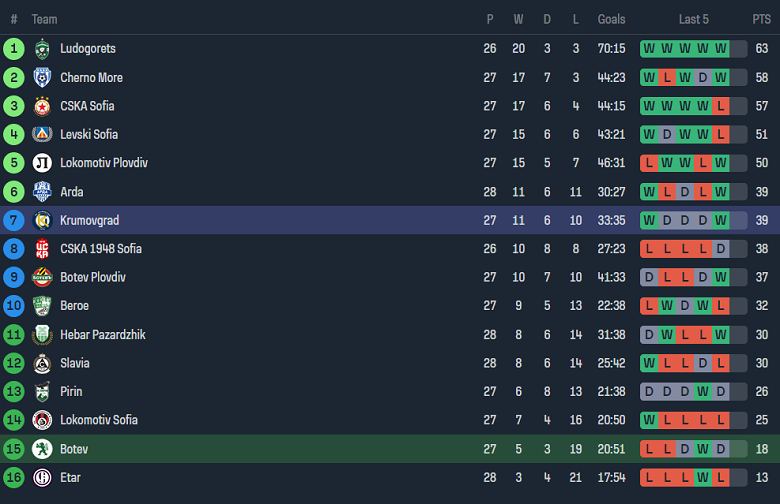Click the Cherno More team logo
Screen dimensions: 780x504
pyautogui.click(x=42, y=77)
